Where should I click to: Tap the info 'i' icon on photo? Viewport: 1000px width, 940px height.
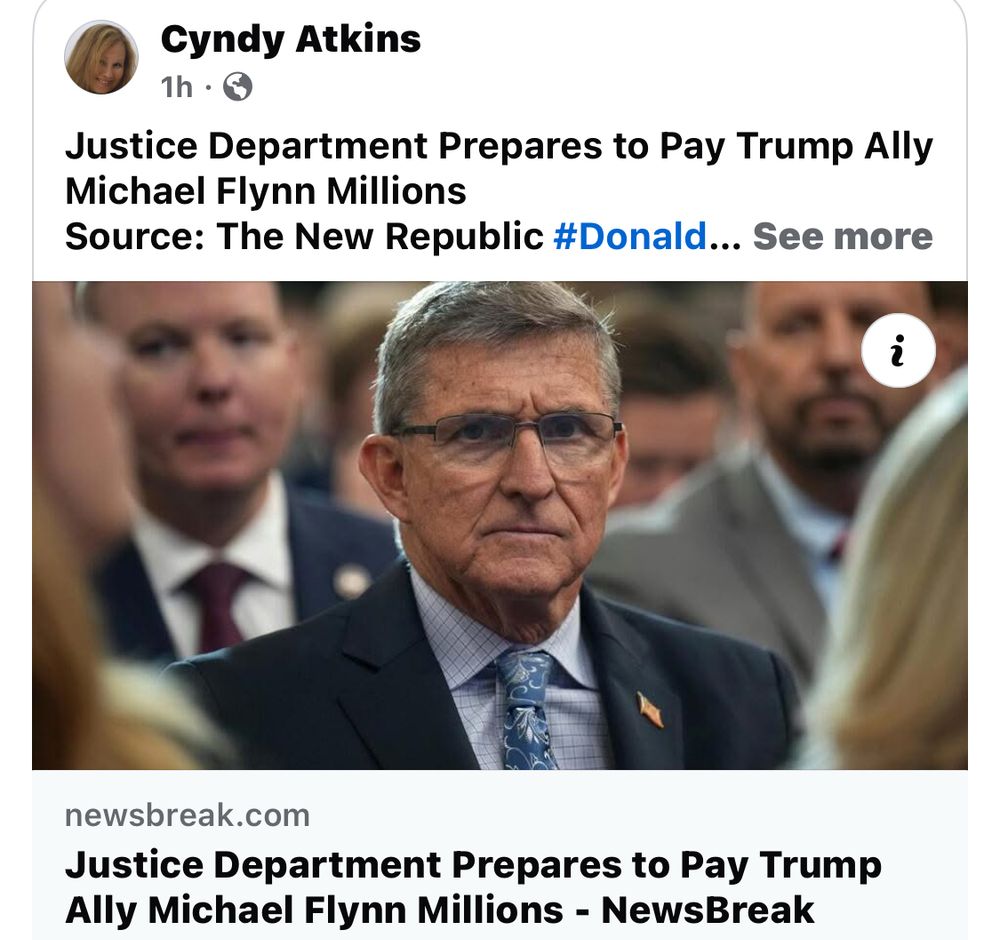(898, 350)
